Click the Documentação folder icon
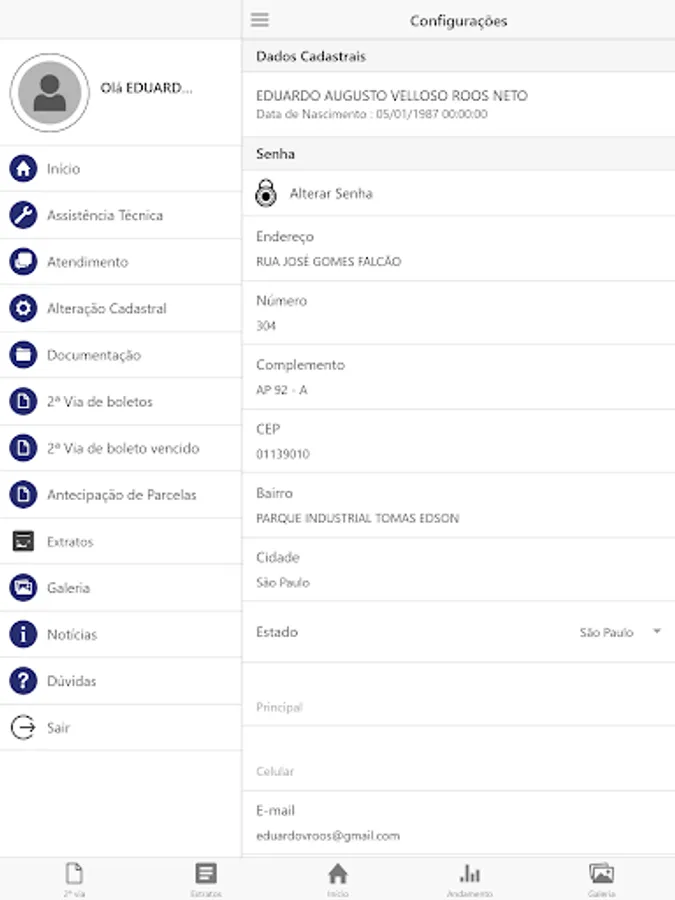 click(23, 355)
